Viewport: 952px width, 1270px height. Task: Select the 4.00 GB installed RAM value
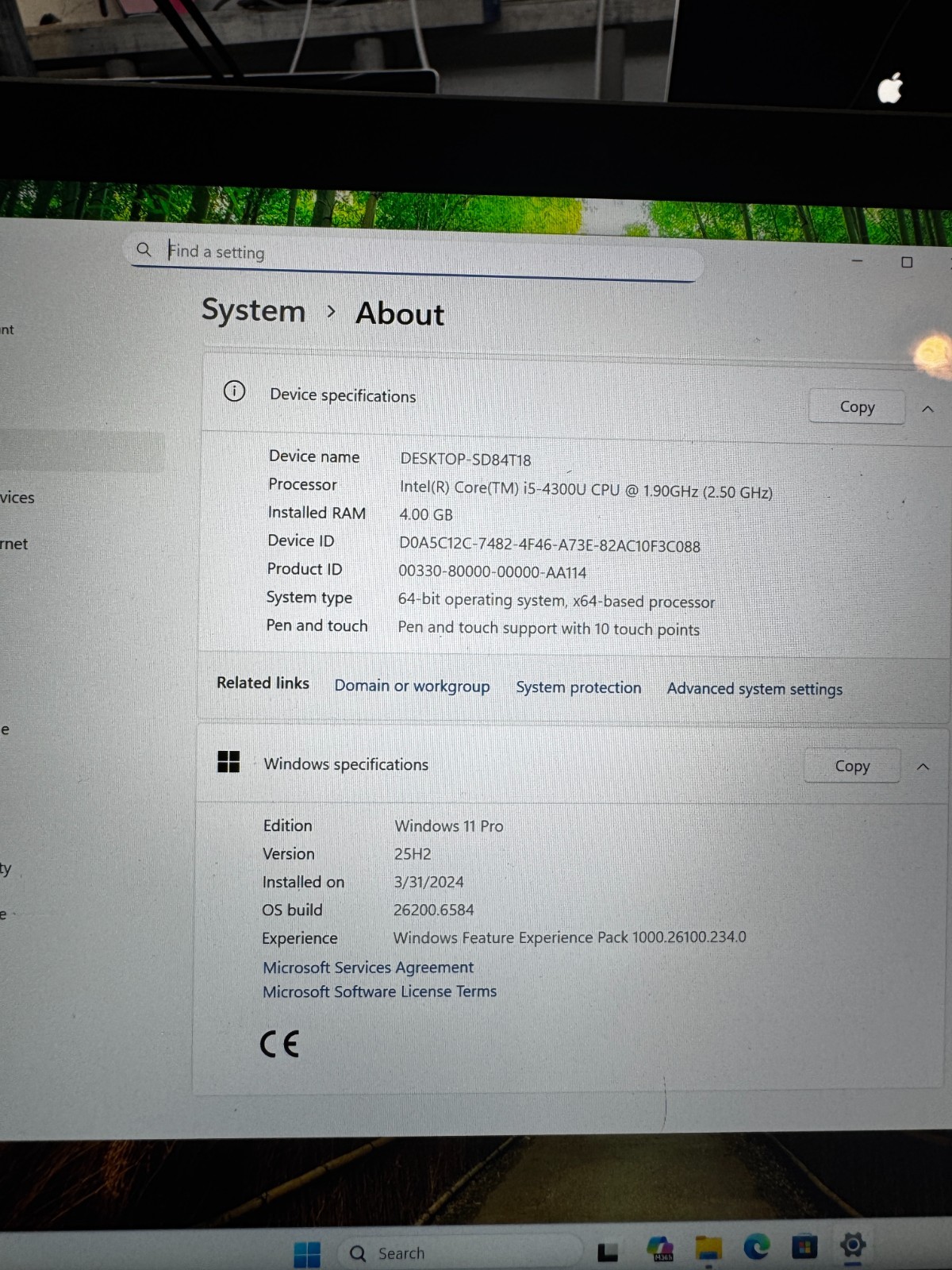pos(426,514)
